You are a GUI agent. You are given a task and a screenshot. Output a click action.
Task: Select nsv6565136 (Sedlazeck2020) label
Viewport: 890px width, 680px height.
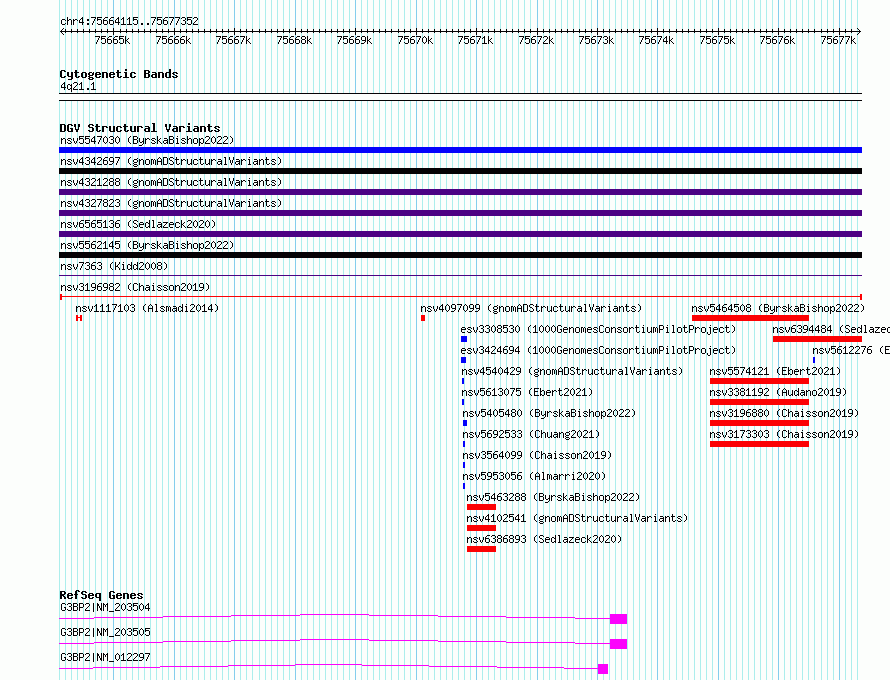(x=138, y=224)
